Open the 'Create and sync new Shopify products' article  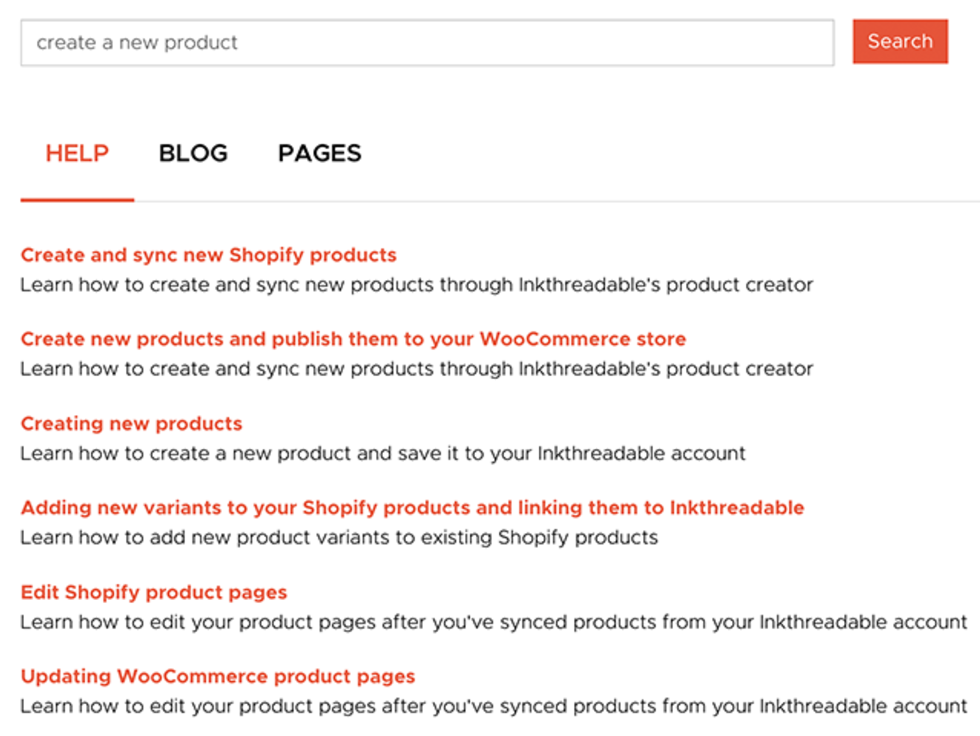tap(208, 255)
